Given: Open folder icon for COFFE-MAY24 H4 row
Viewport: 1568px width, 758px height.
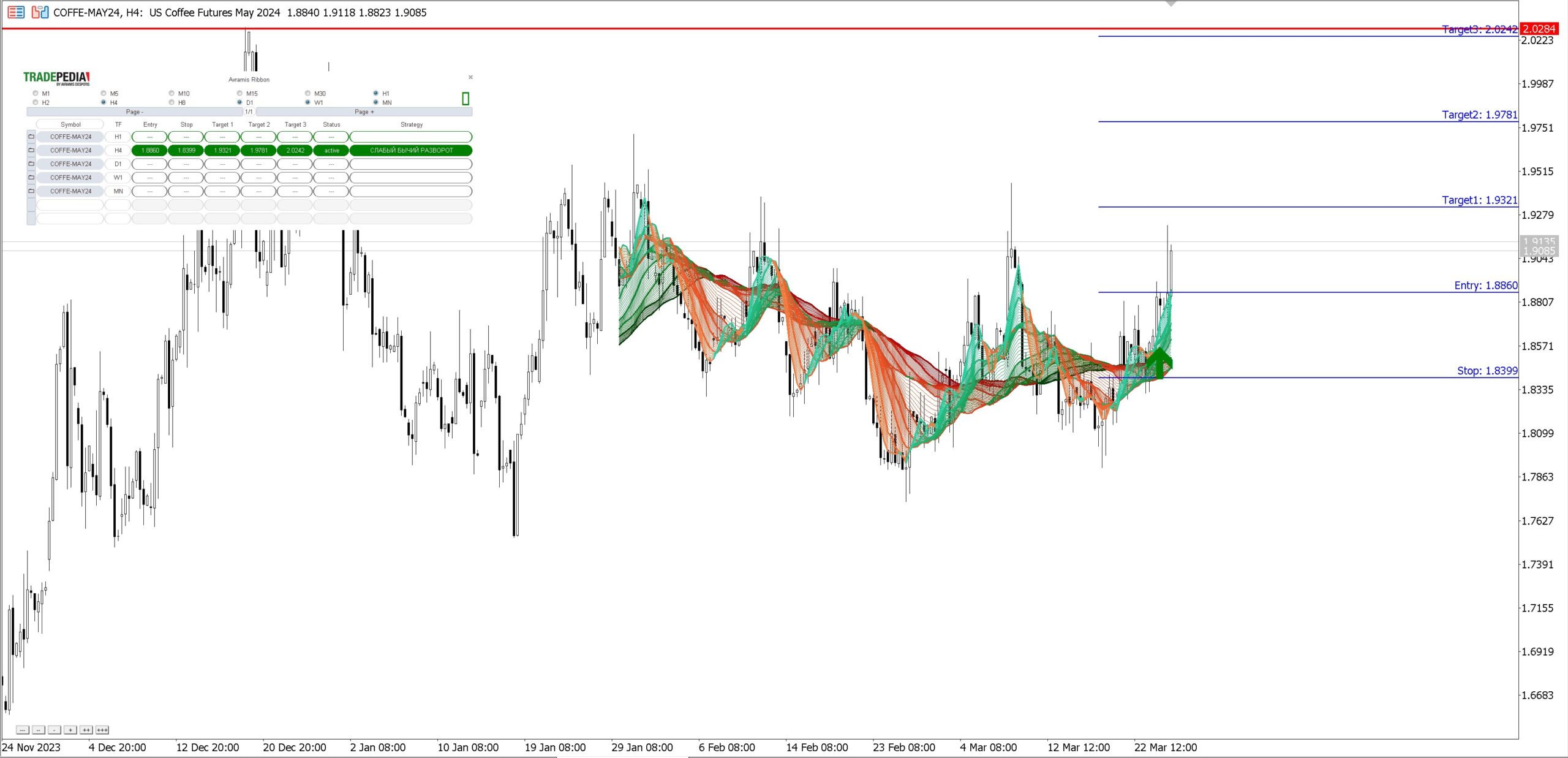Looking at the screenshot, I should tap(31, 150).
